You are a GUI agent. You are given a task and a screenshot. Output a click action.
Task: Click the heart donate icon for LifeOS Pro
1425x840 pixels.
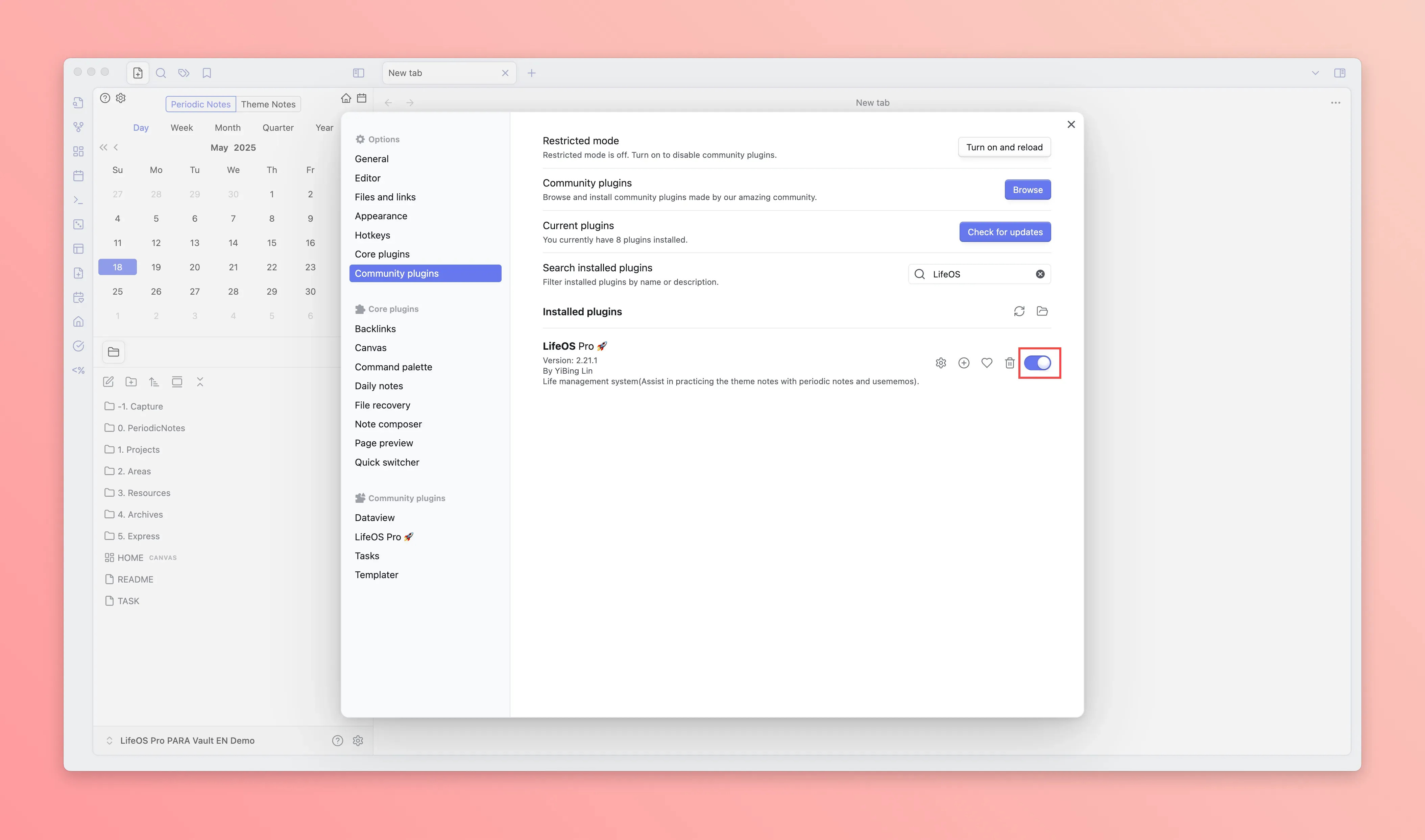987,363
